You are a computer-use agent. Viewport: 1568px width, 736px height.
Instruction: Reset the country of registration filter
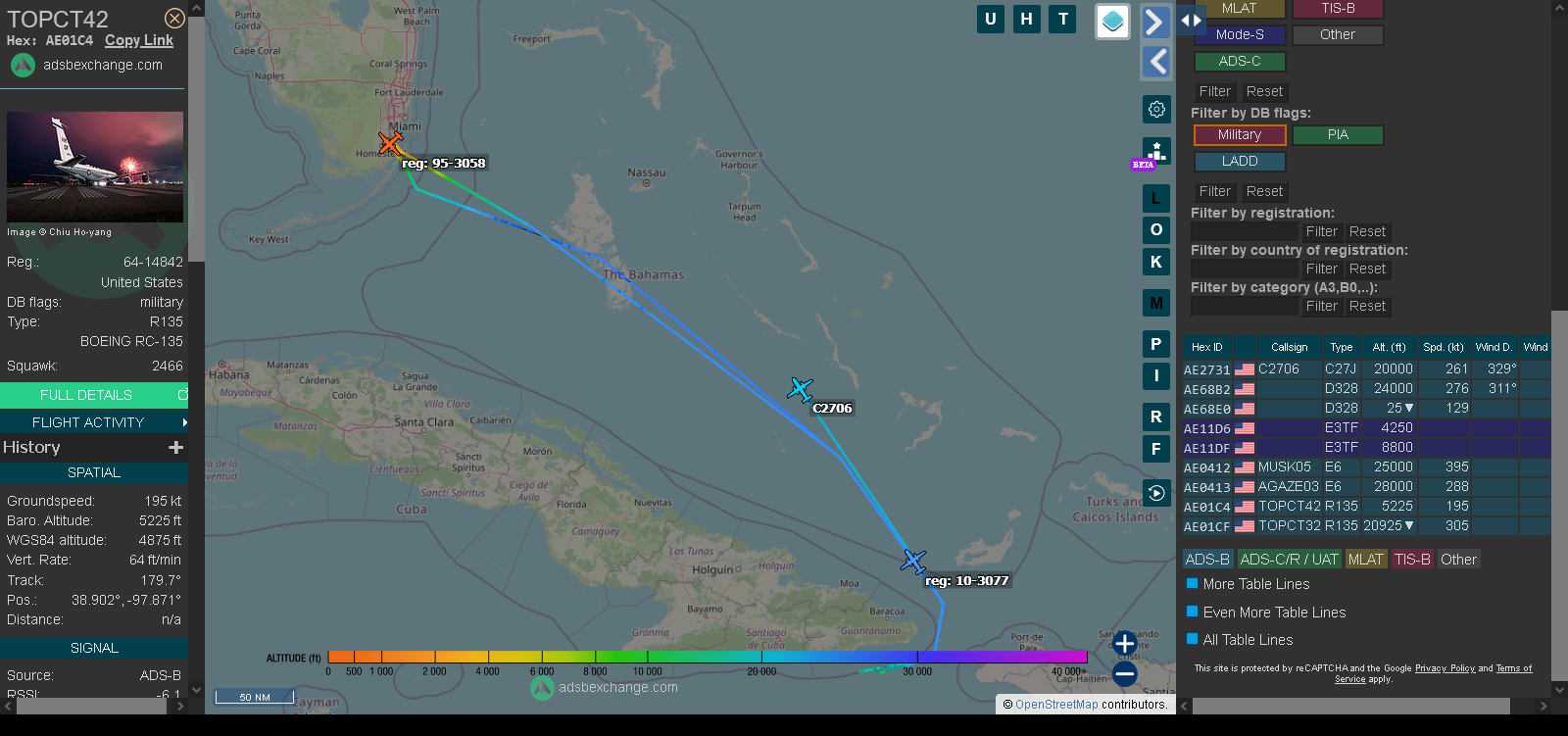[x=1367, y=269]
